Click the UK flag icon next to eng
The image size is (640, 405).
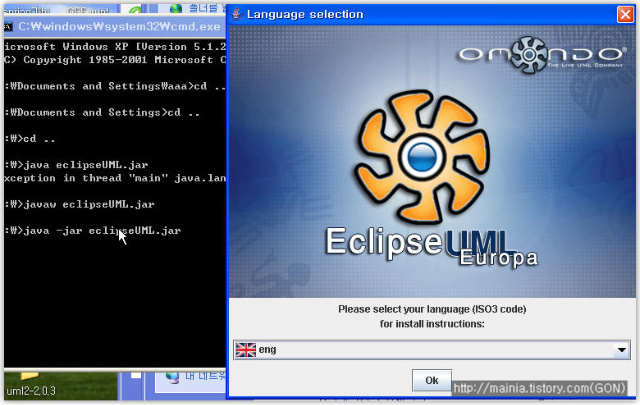246,350
